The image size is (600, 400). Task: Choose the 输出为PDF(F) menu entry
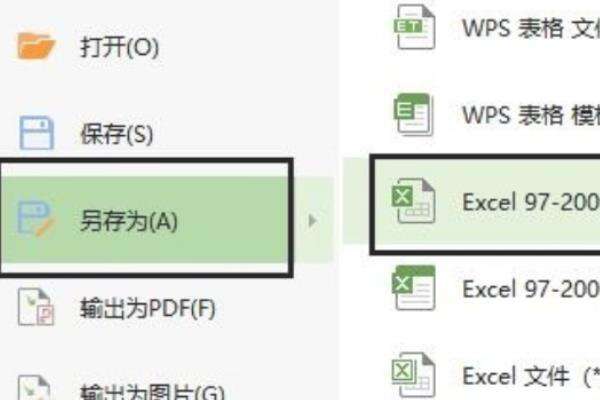pyautogui.click(x=147, y=308)
